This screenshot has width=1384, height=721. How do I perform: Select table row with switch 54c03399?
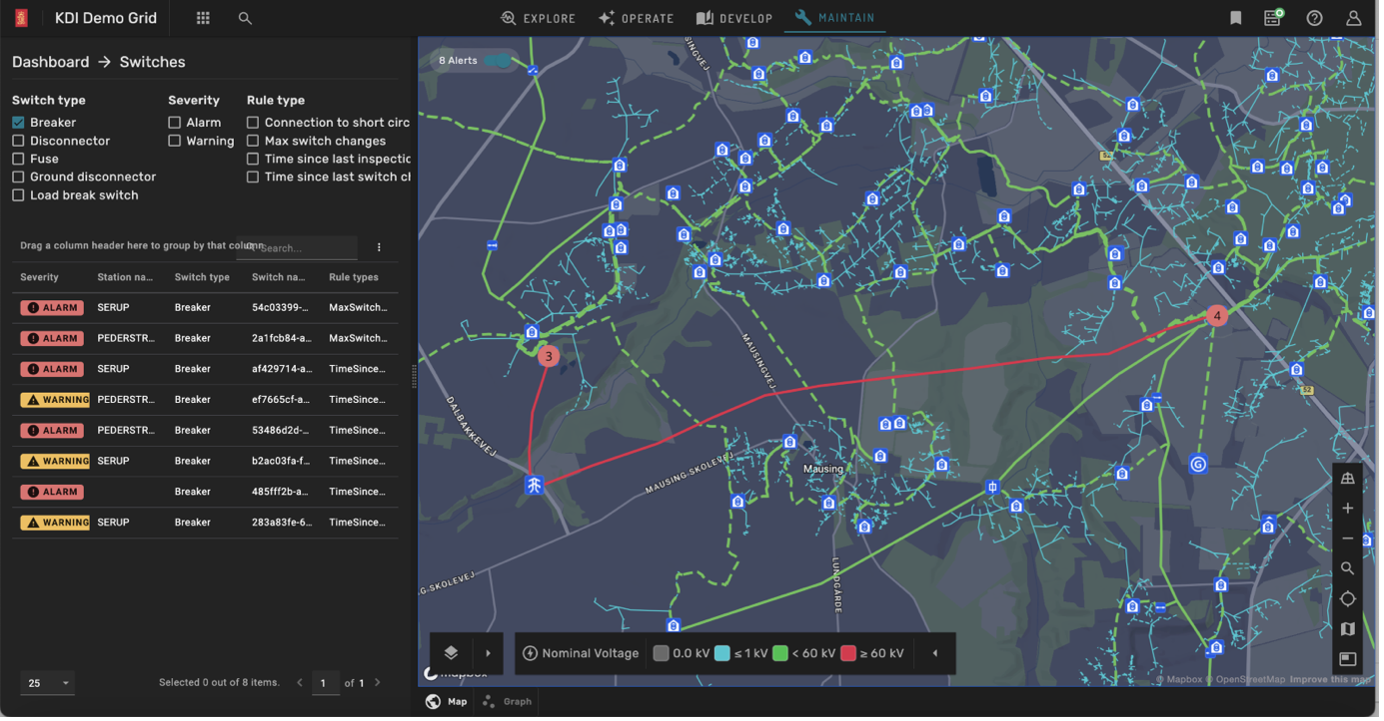pyautogui.click(x=206, y=309)
